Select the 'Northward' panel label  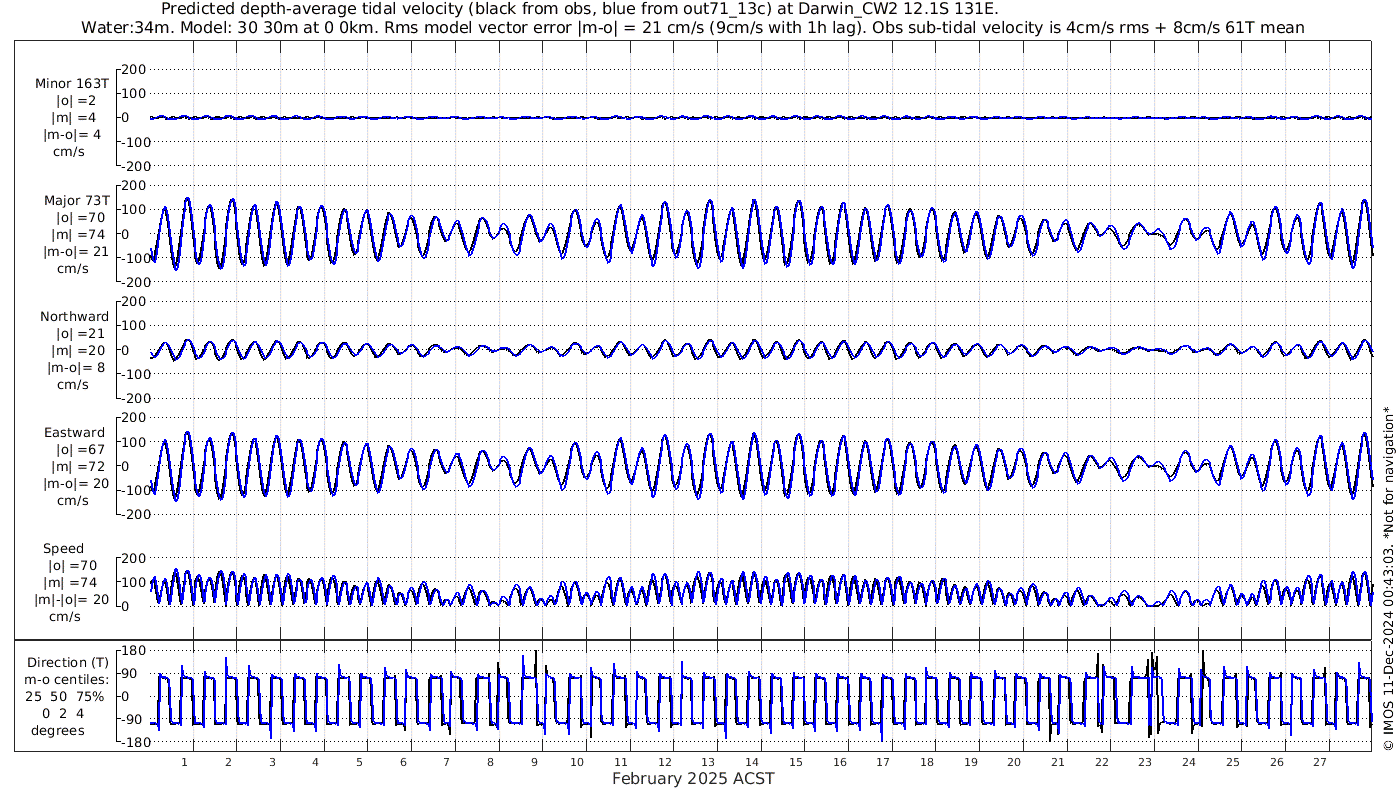75,316
